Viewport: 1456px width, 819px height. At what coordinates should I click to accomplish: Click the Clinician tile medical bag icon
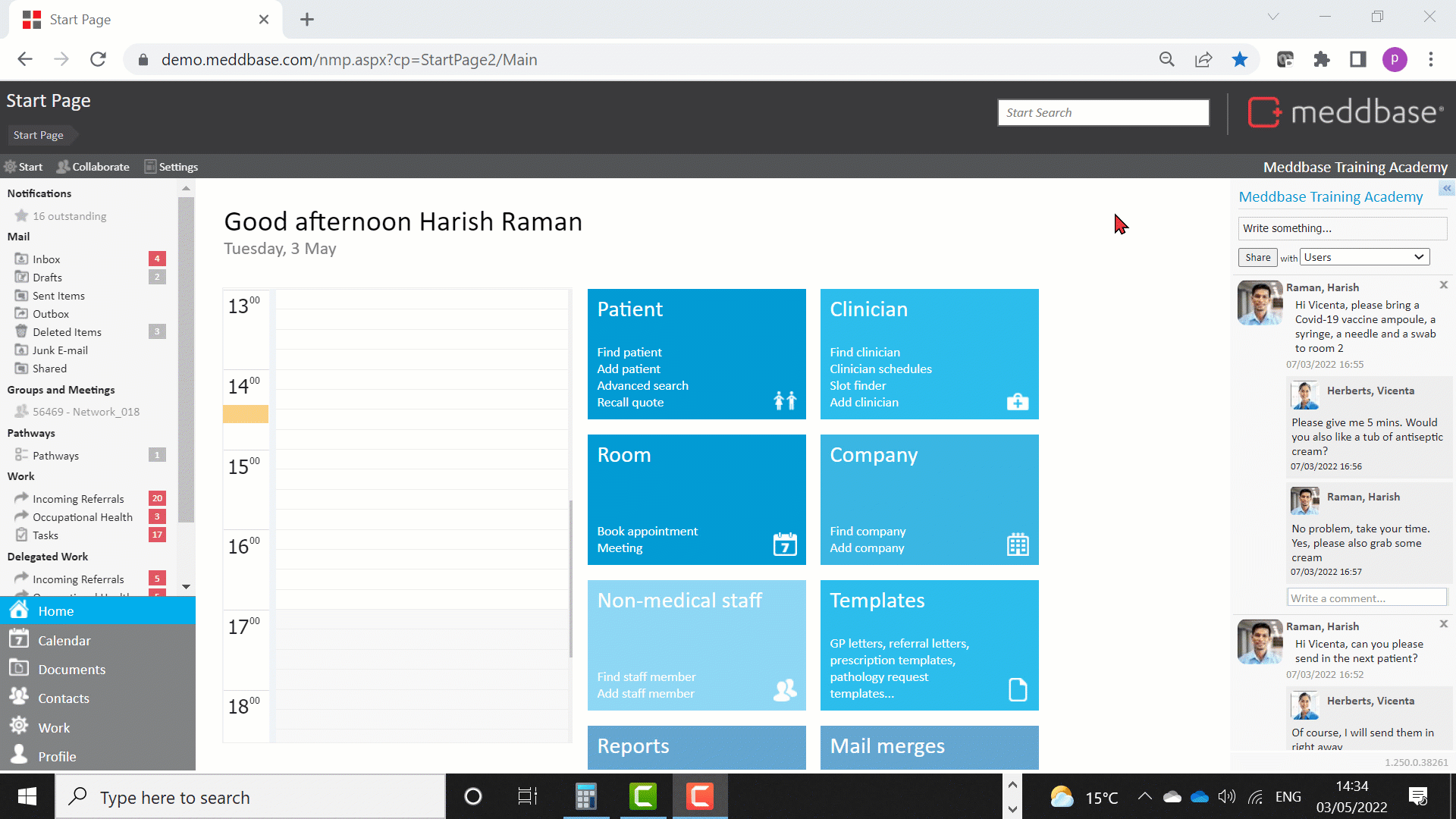pyautogui.click(x=1017, y=401)
